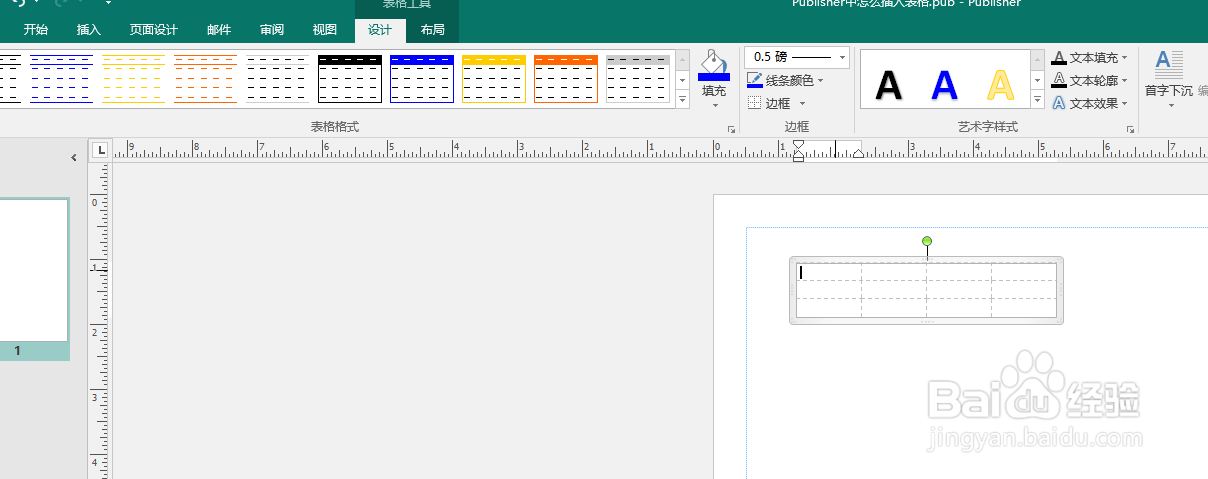Apply the blue header bordered table style
Image resolution: width=1208 pixels, height=479 pixels.
point(422,79)
